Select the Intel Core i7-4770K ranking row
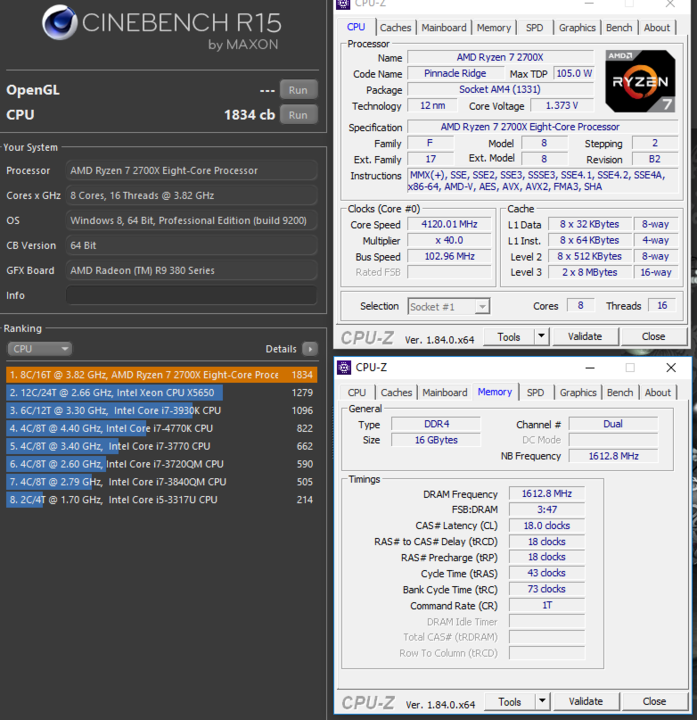The image size is (697, 720). click(x=162, y=428)
